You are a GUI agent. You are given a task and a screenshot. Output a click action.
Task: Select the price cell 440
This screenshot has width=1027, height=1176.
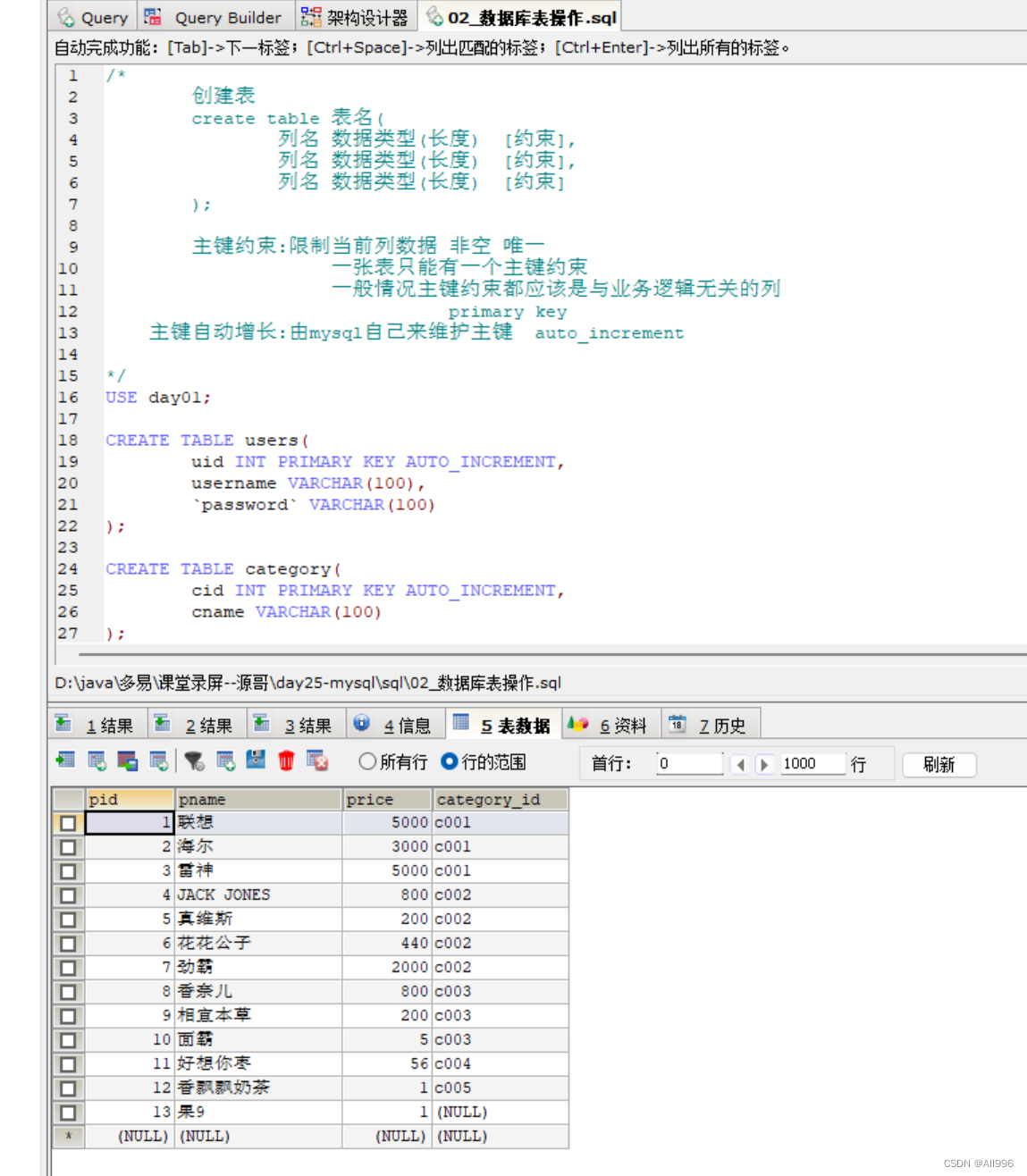coord(388,944)
